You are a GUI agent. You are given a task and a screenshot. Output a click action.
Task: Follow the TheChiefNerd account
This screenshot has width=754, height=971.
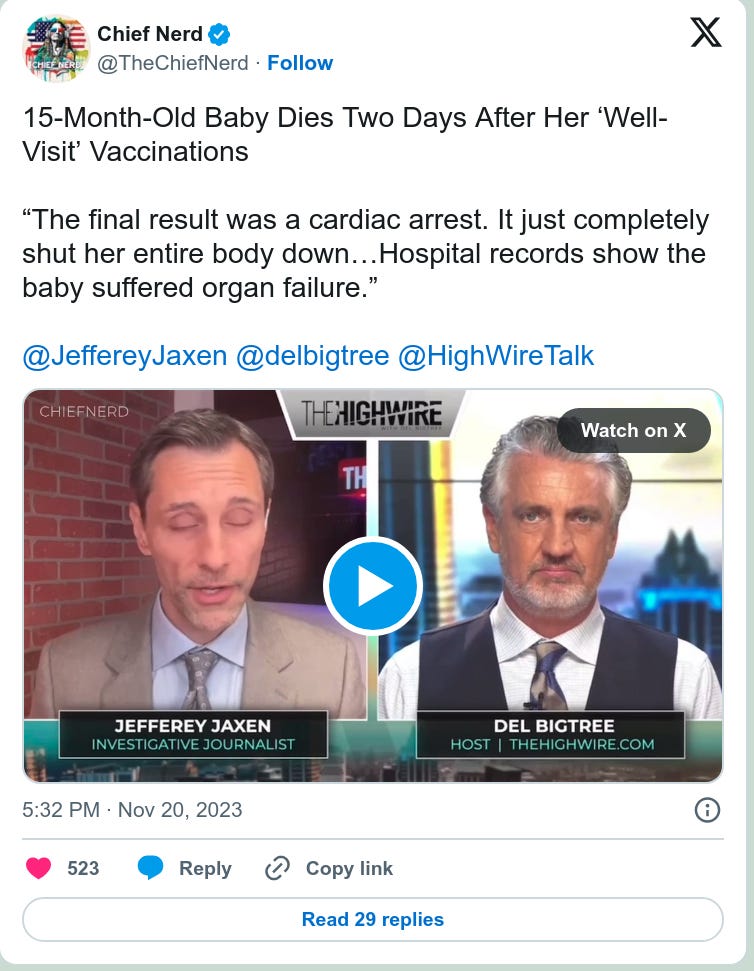300,63
